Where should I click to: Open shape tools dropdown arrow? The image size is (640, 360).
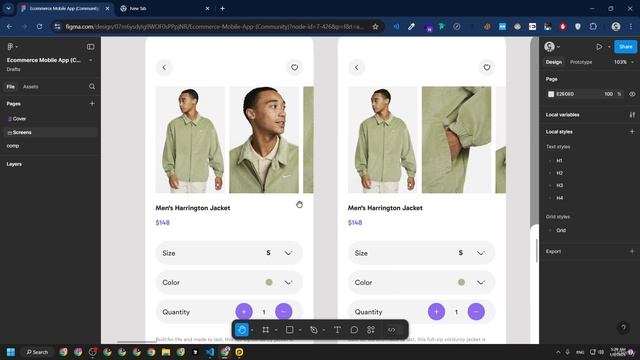(300, 330)
